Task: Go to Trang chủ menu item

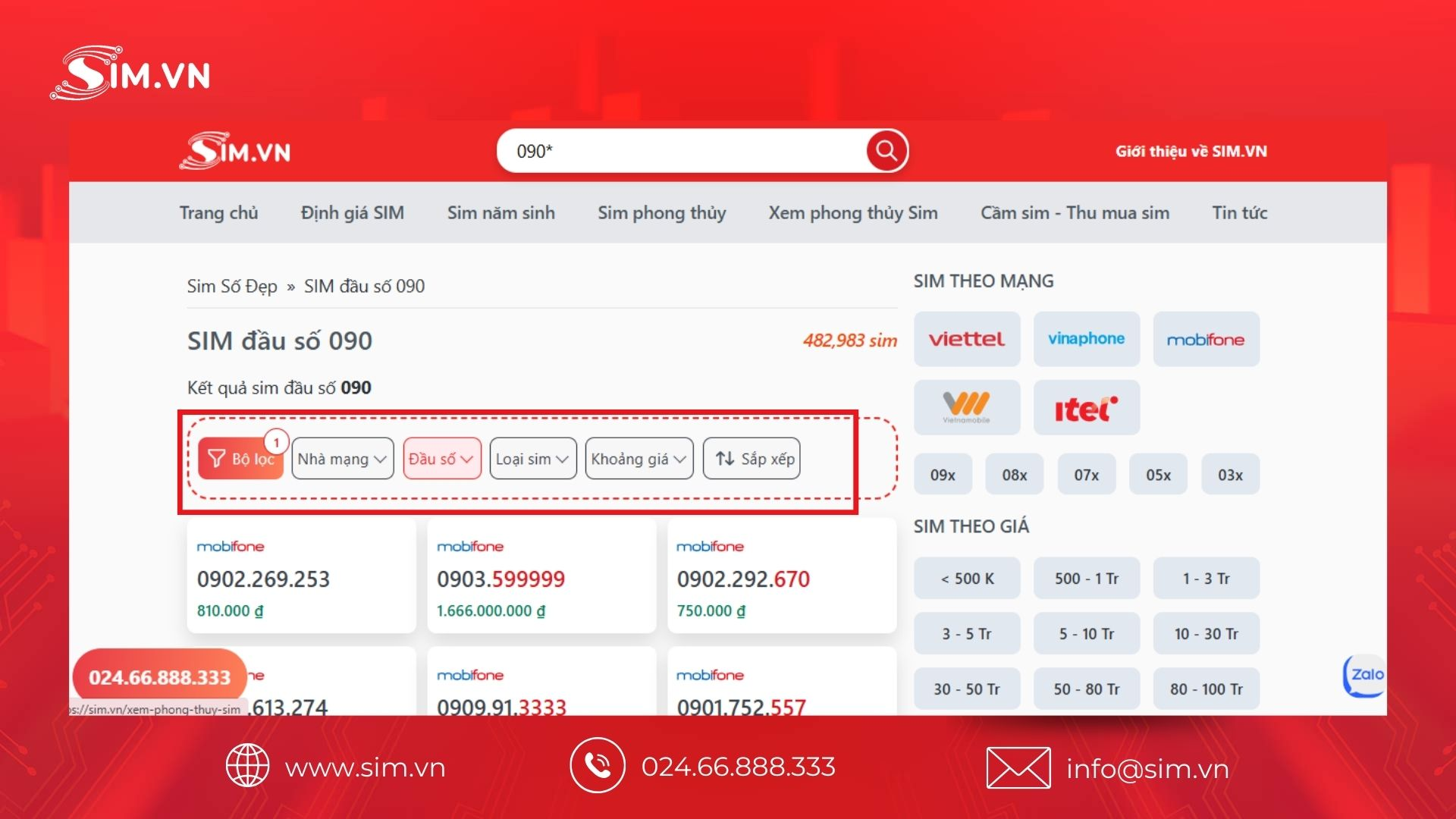Action: (218, 212)
